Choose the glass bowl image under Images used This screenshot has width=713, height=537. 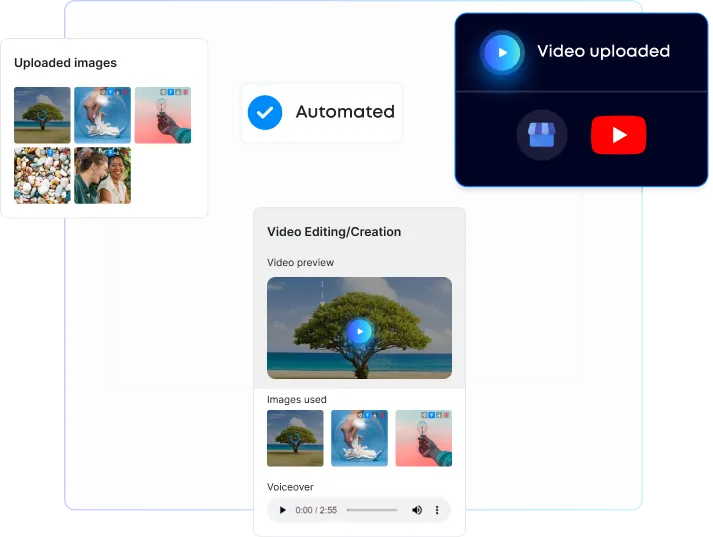(x=359, y=438)
